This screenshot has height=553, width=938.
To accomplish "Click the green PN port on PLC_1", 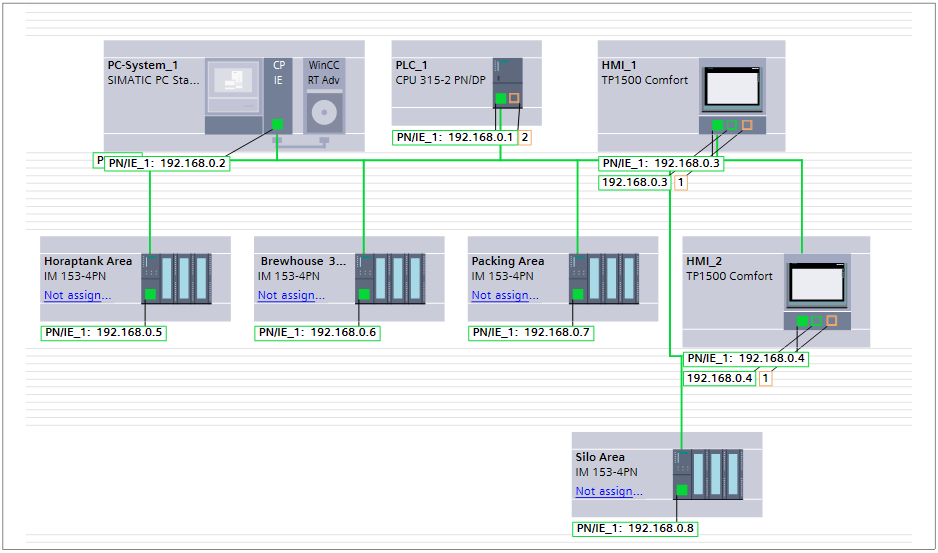I will click(501, 98).
